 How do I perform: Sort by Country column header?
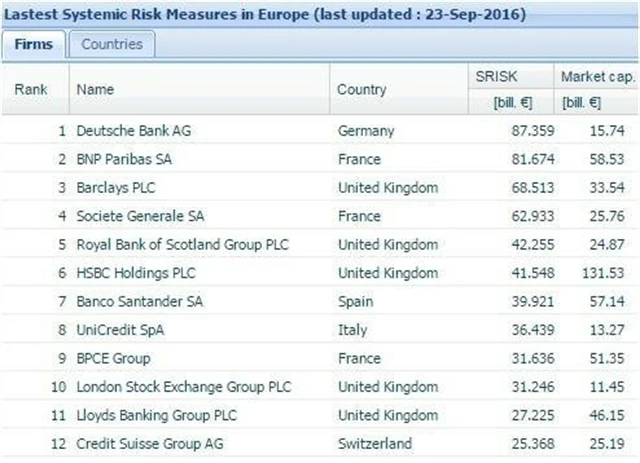[361, 89]
